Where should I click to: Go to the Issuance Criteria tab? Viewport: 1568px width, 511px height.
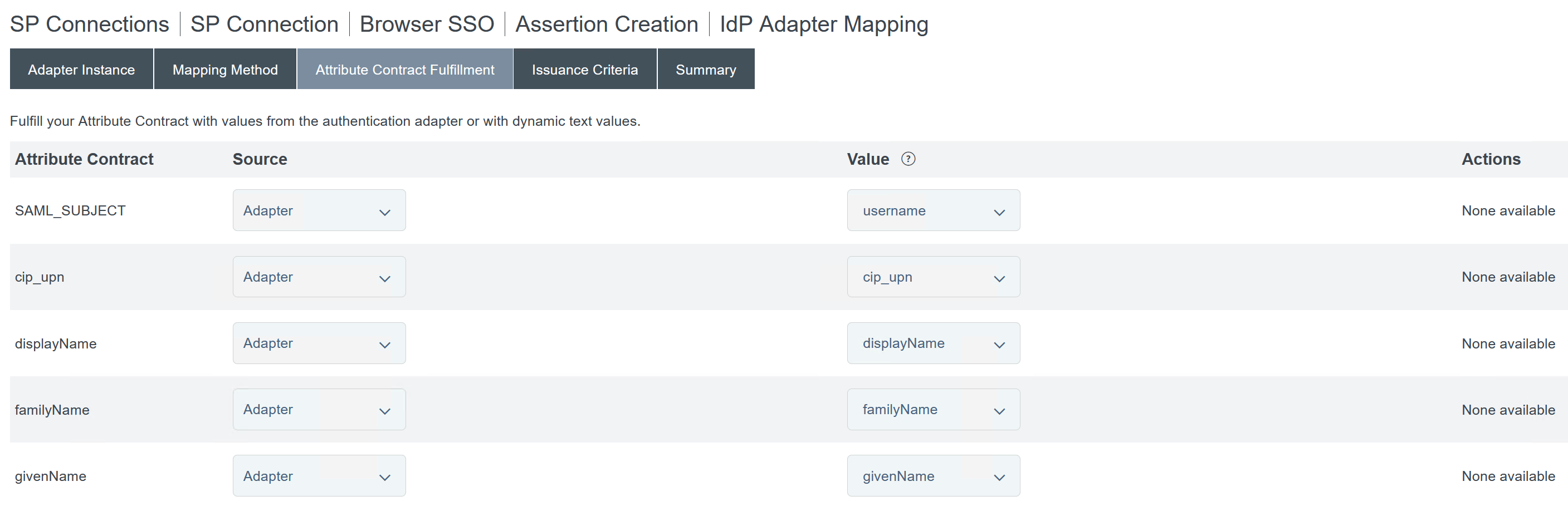point(584,70)
